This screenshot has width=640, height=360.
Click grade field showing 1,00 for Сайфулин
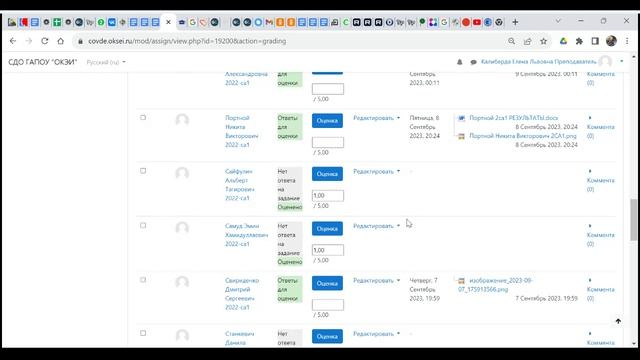point(328,196)
